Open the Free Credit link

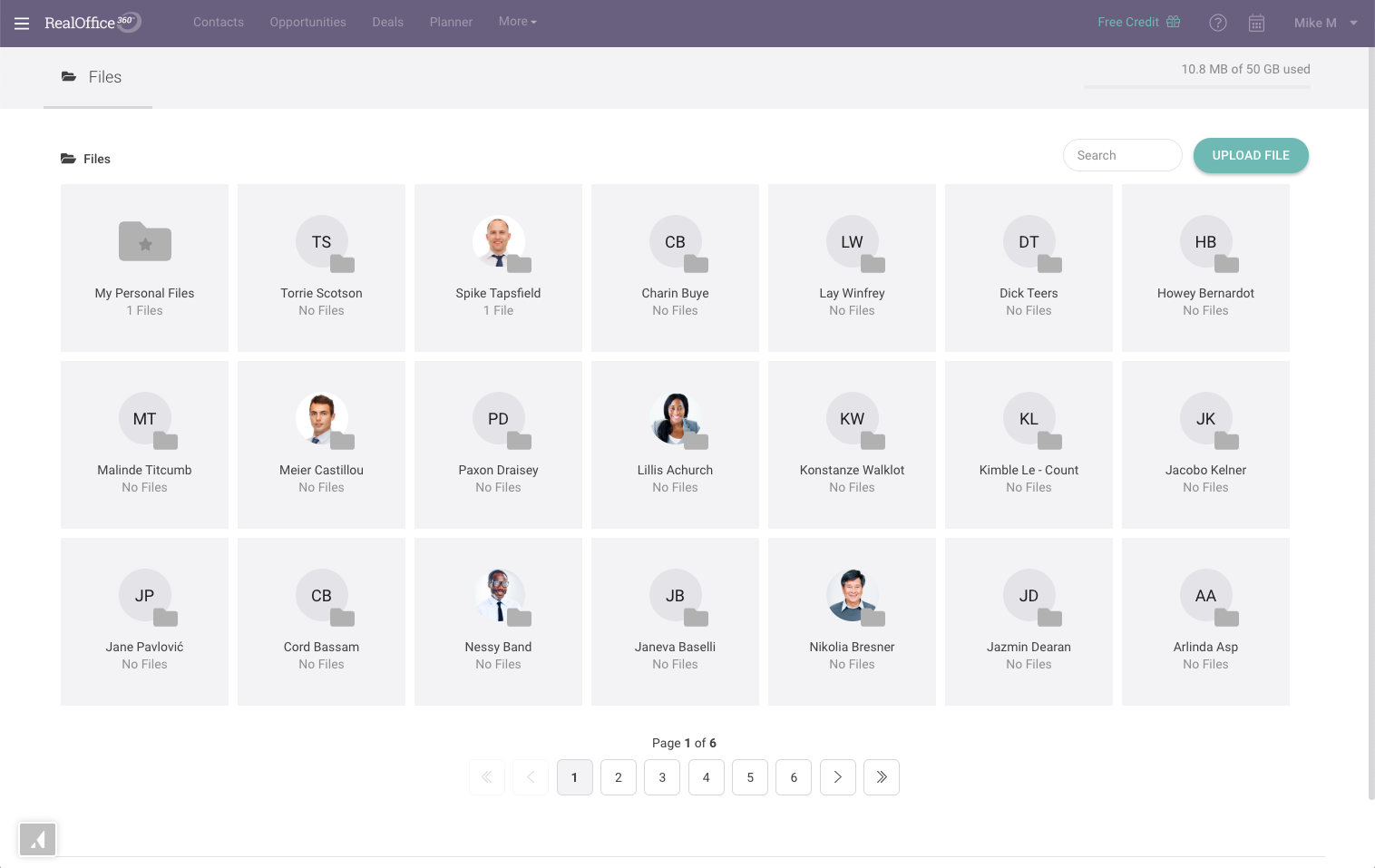tap(1130, 22)
